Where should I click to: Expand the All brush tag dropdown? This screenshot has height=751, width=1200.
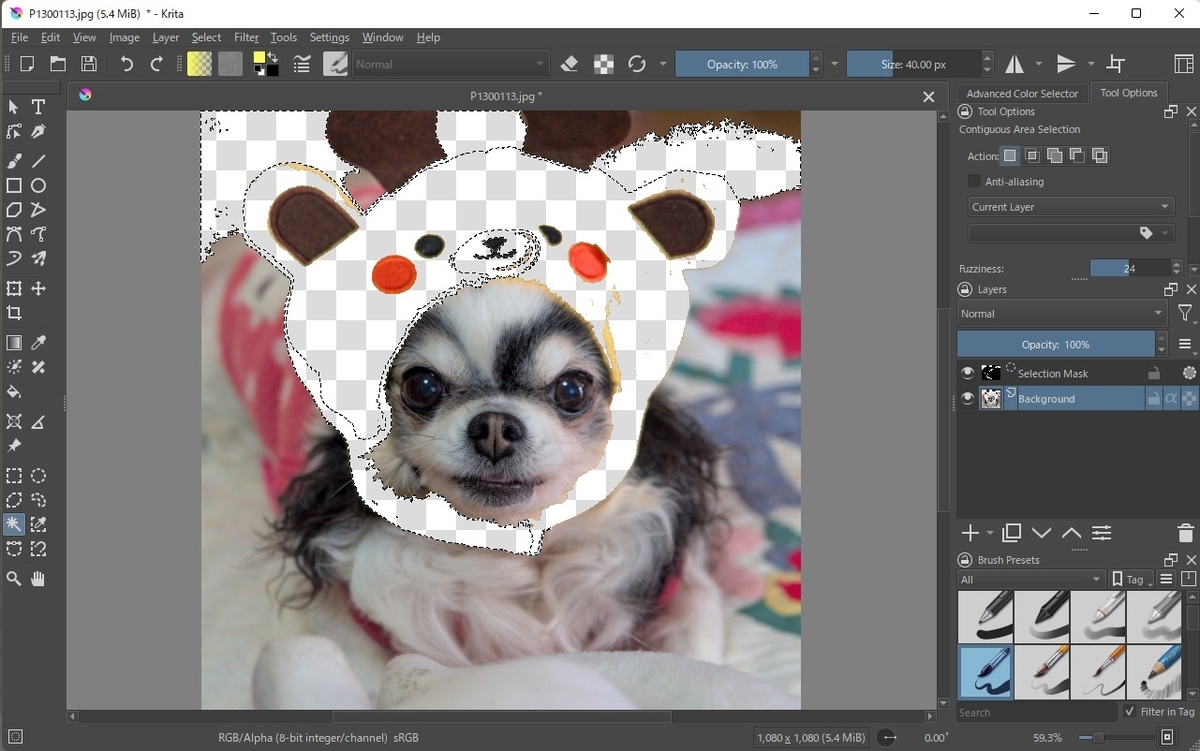1031,579
